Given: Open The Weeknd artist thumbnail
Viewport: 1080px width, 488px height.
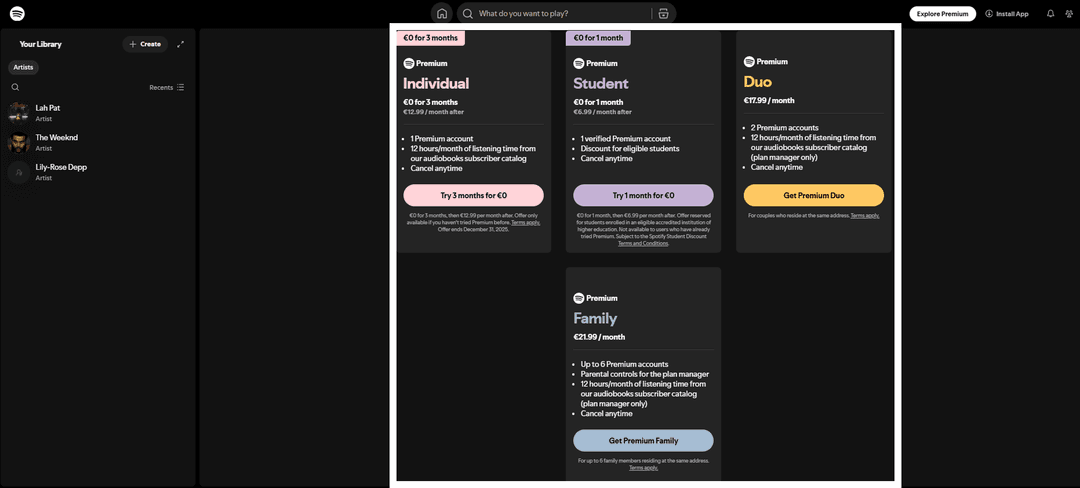Looking at the screenshot, I should [19, 142].
